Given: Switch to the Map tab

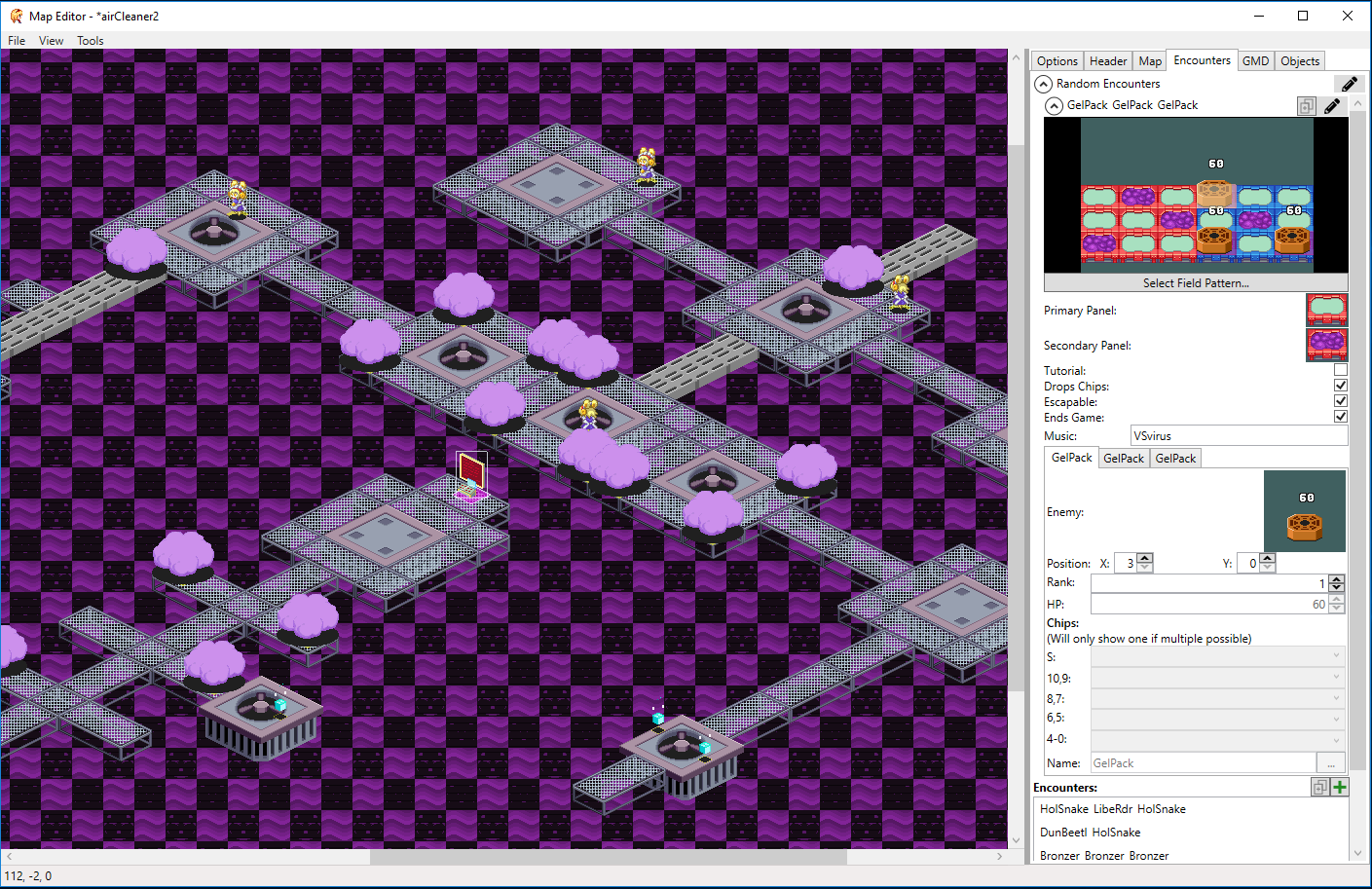Looking at the screenshot, I should 1150,60.
